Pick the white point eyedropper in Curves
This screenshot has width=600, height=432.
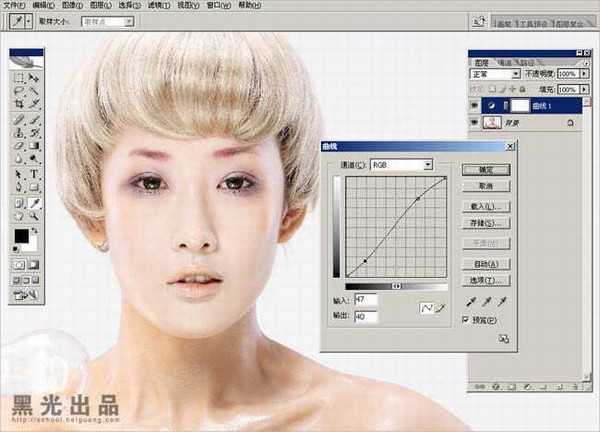point(500,301)
